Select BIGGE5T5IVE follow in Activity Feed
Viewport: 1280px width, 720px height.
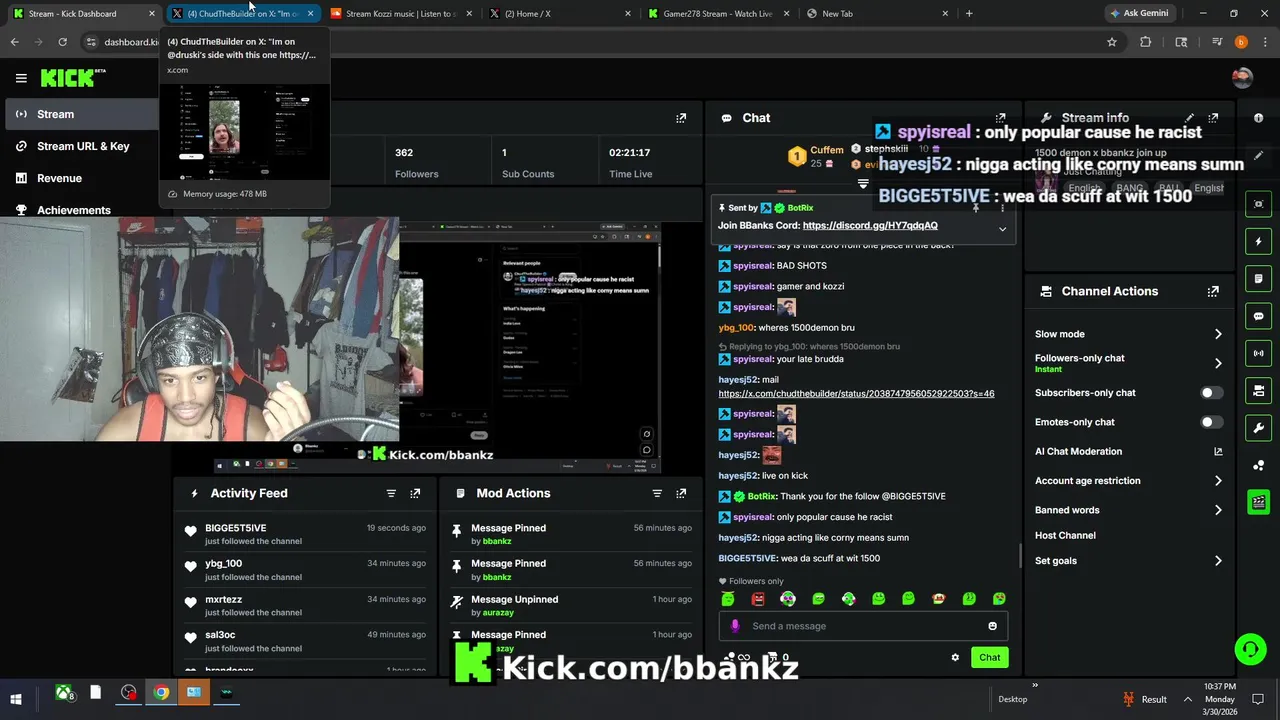(305, 534)
